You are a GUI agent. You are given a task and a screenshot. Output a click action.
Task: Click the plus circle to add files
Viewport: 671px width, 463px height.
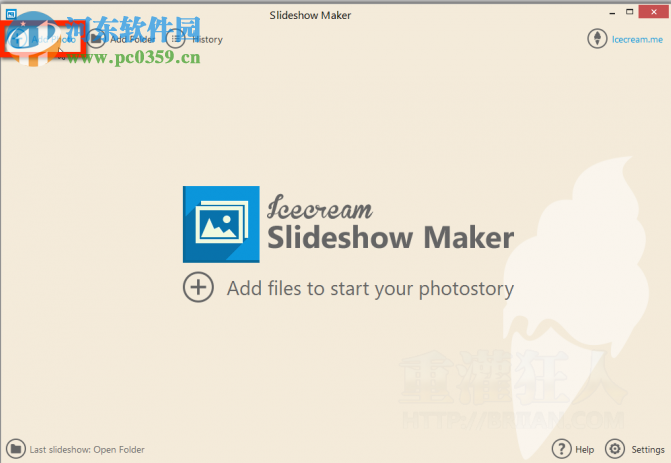(x=198, y=287)
